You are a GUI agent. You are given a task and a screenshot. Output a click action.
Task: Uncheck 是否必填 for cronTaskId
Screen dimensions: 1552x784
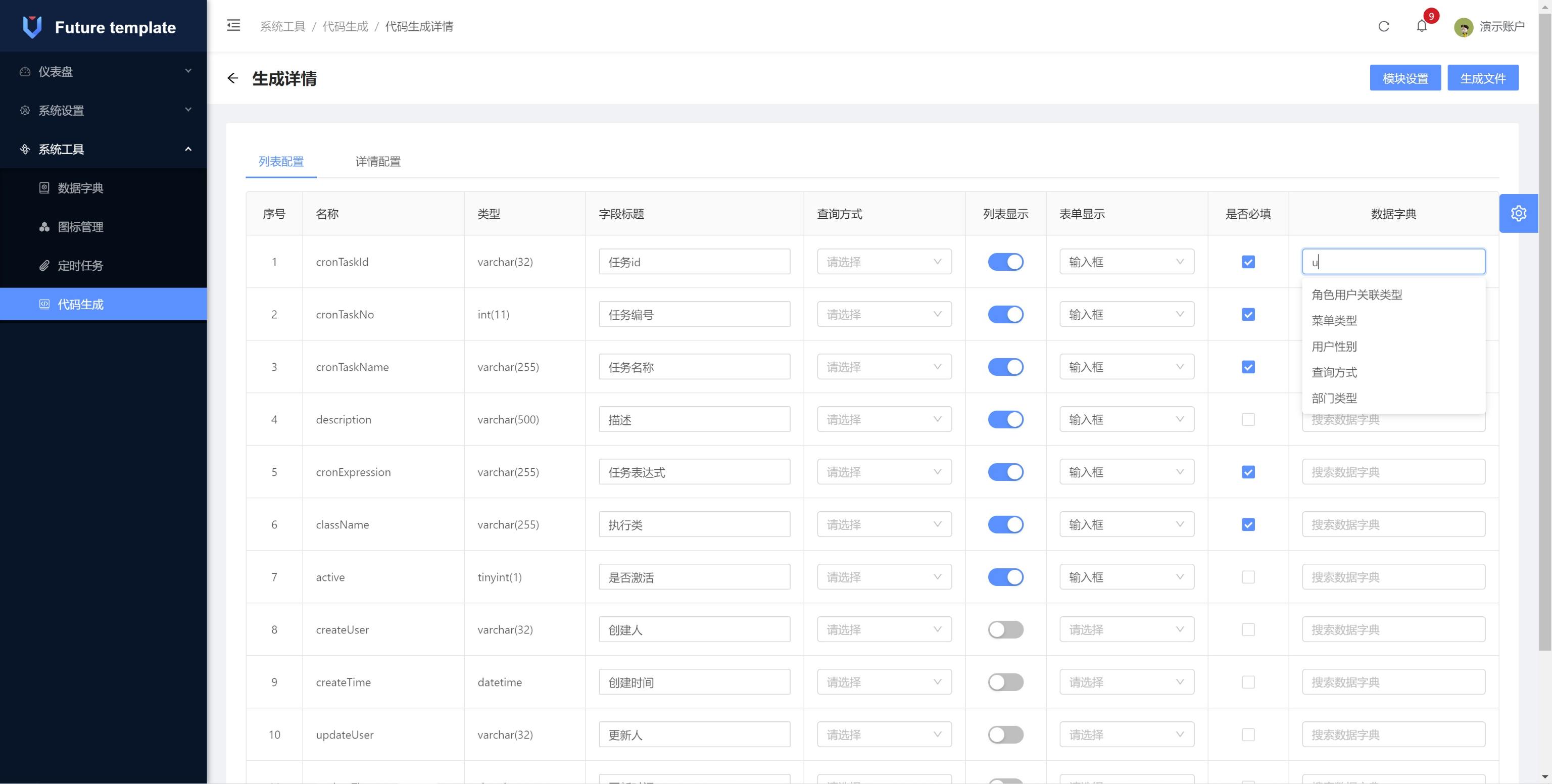(1248, 262)
